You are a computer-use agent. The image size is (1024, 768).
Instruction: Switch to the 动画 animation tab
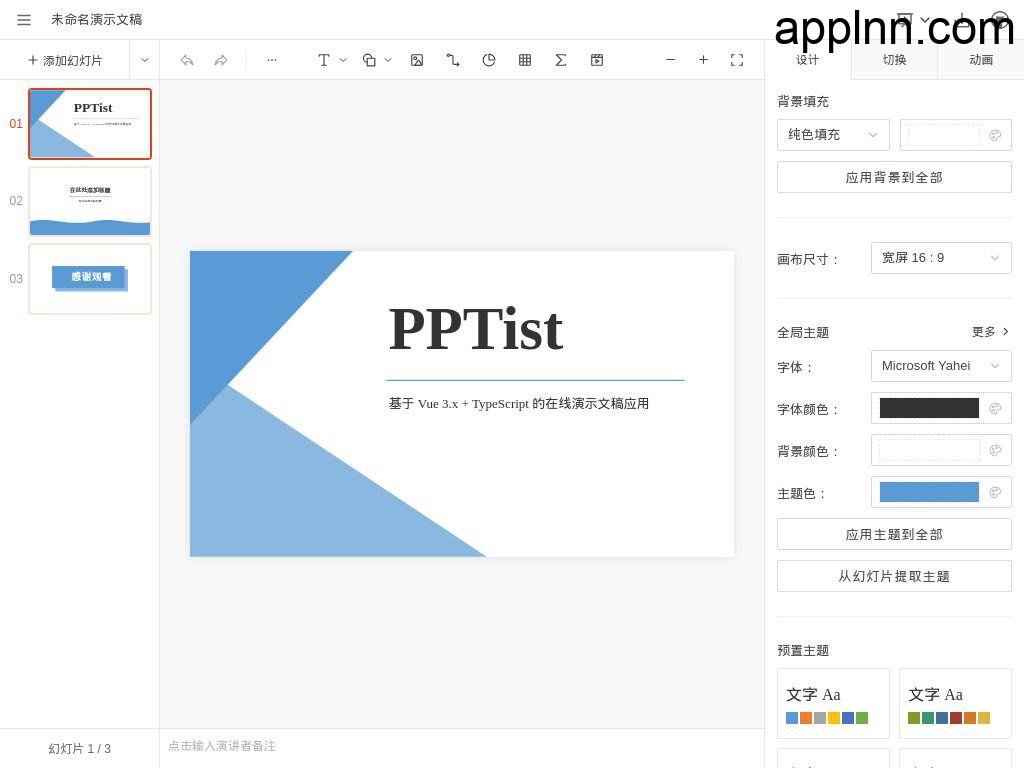[980, 60]
